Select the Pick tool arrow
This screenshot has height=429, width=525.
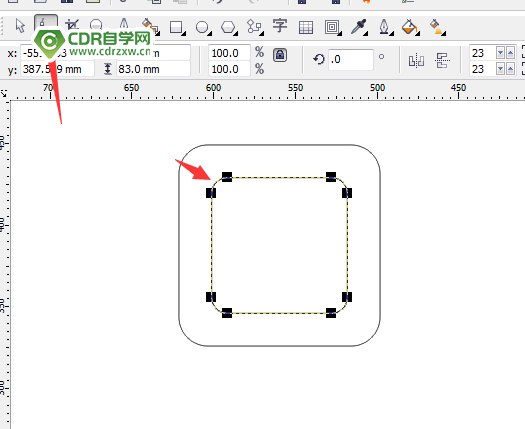tap(20, 26)
